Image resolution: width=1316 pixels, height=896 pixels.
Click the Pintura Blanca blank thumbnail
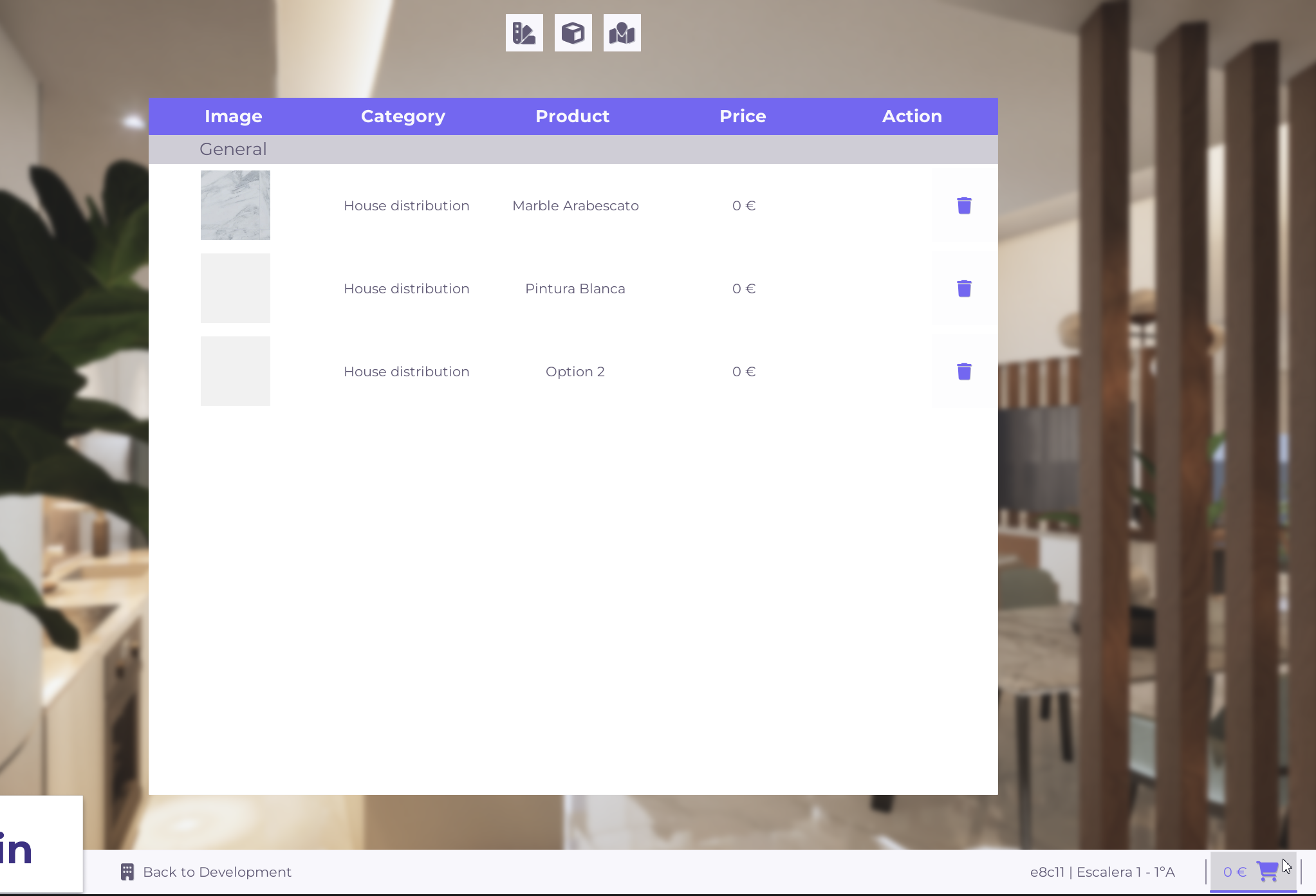236,288
